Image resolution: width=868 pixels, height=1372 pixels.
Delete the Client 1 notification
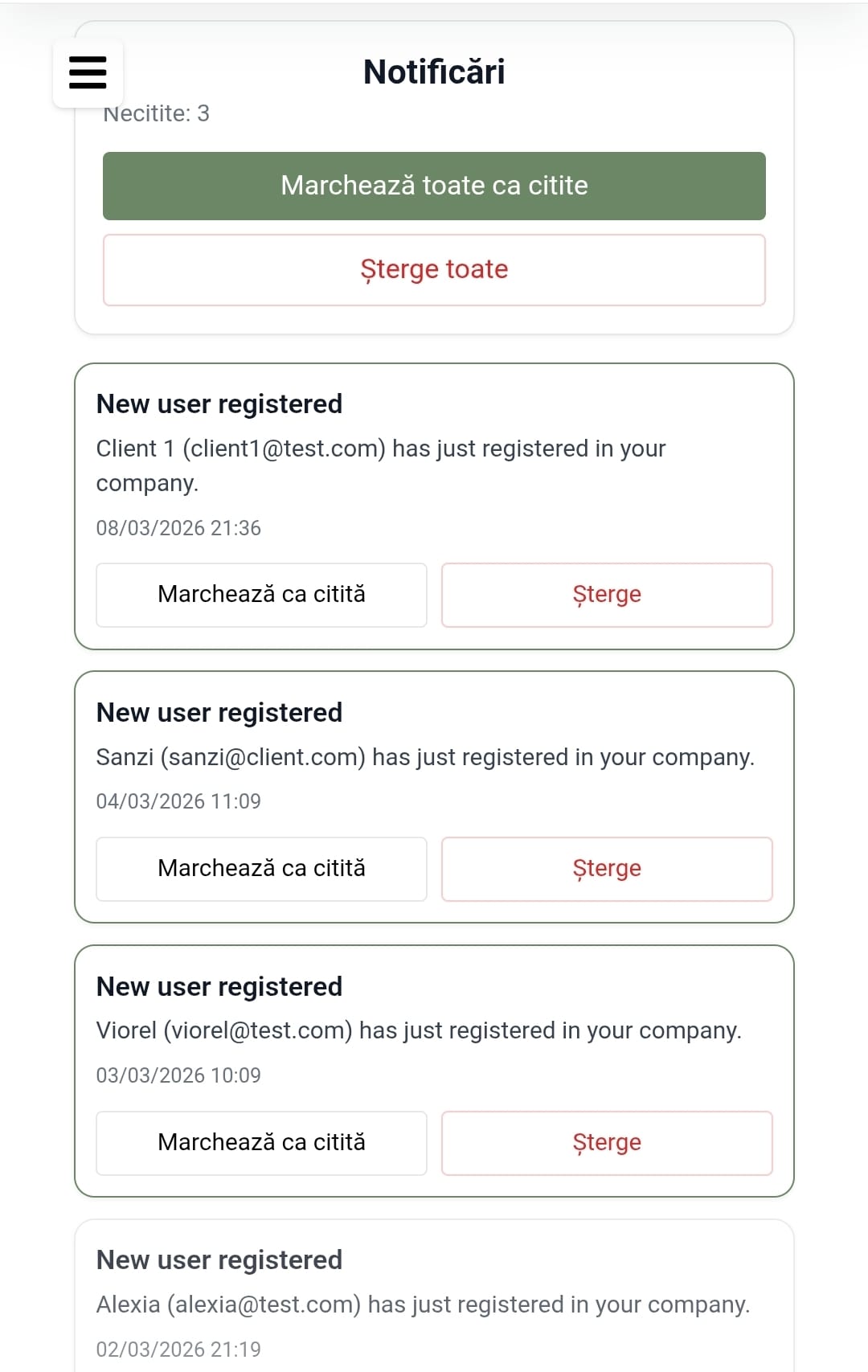pyautogui.click(x=607, y=595)
